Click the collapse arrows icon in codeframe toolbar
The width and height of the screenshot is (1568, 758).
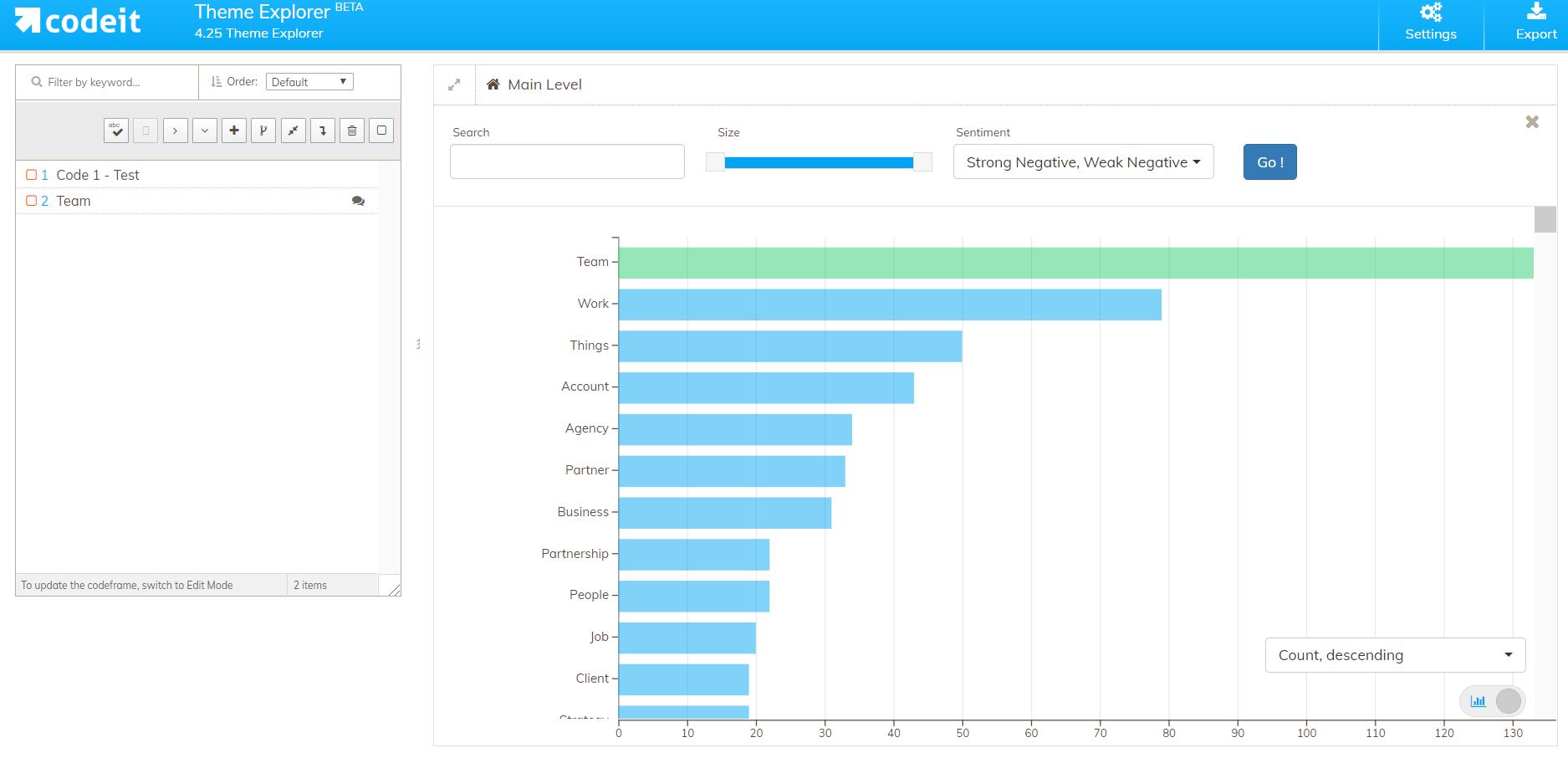click(x=294, y=131)
